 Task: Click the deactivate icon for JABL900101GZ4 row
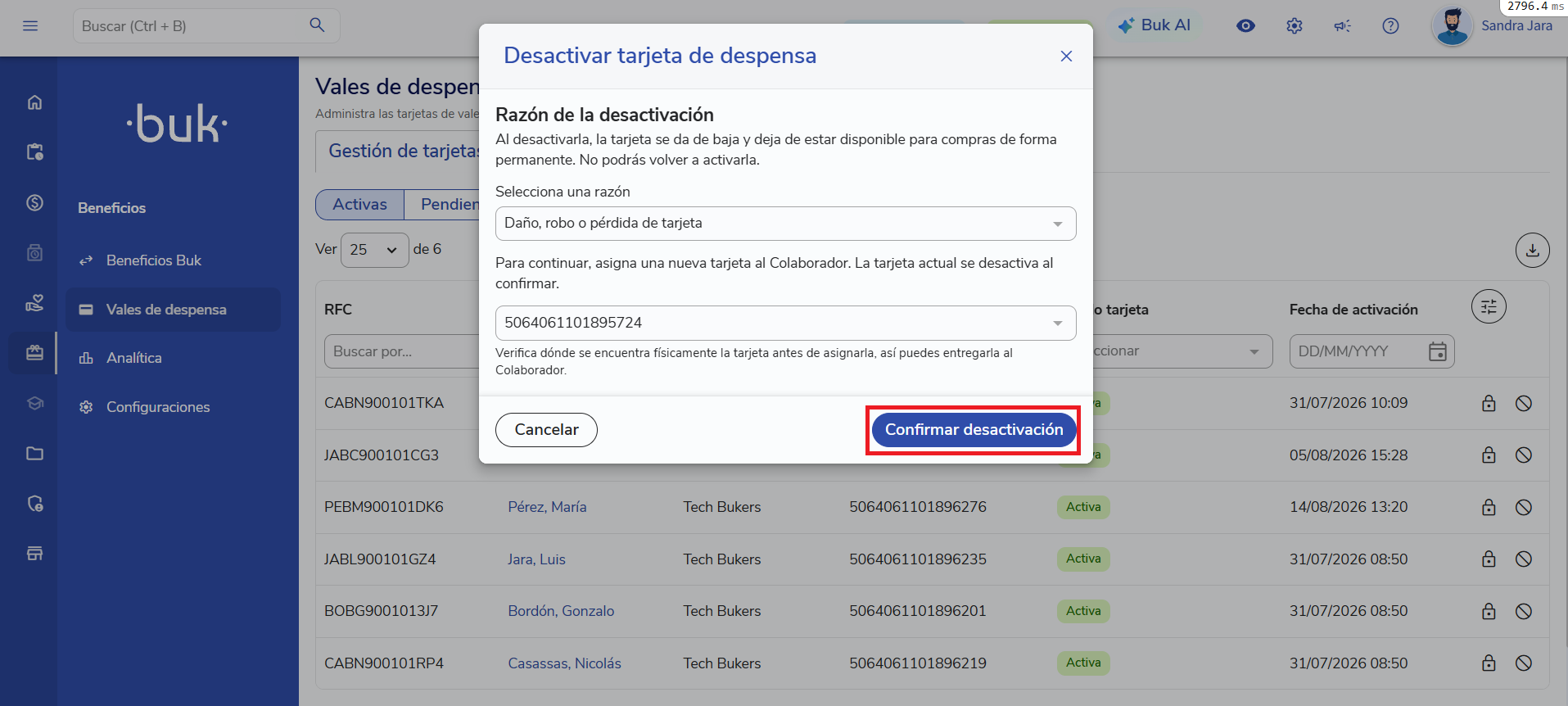pyautogui.click(x=1523, y=559)
